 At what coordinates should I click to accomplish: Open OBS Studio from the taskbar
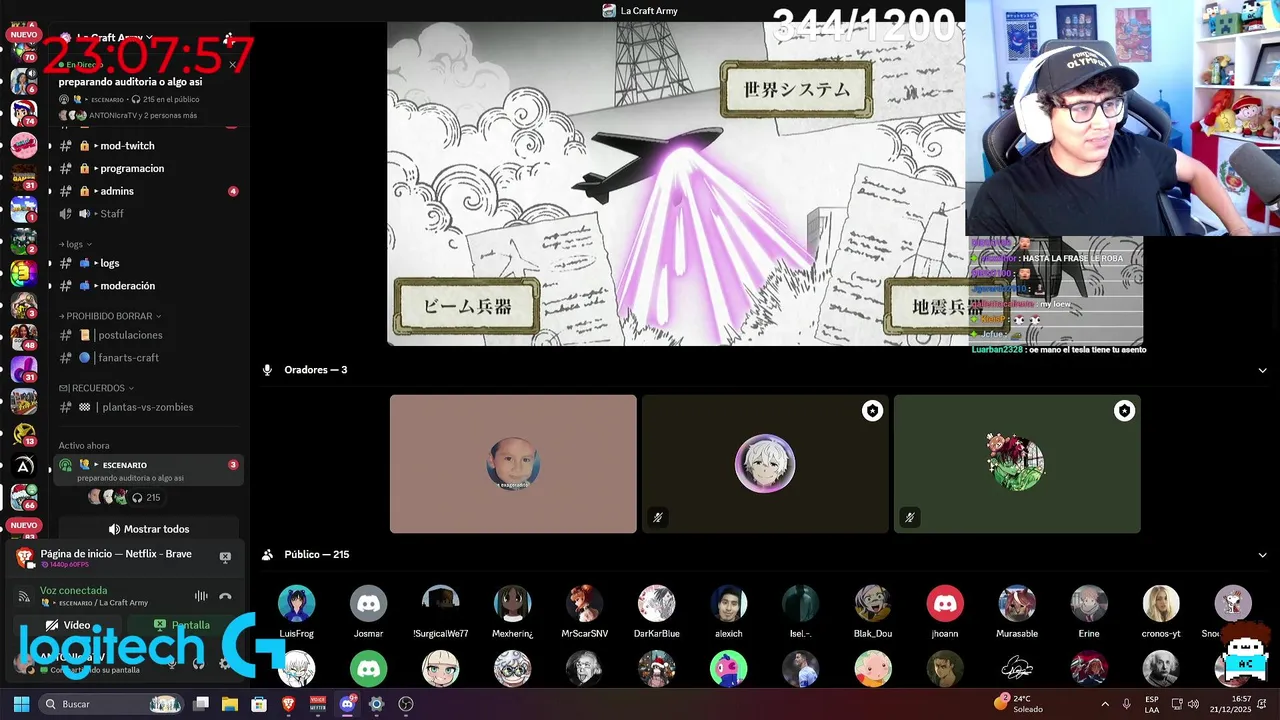pyautogui.click(x=406, y=704)
